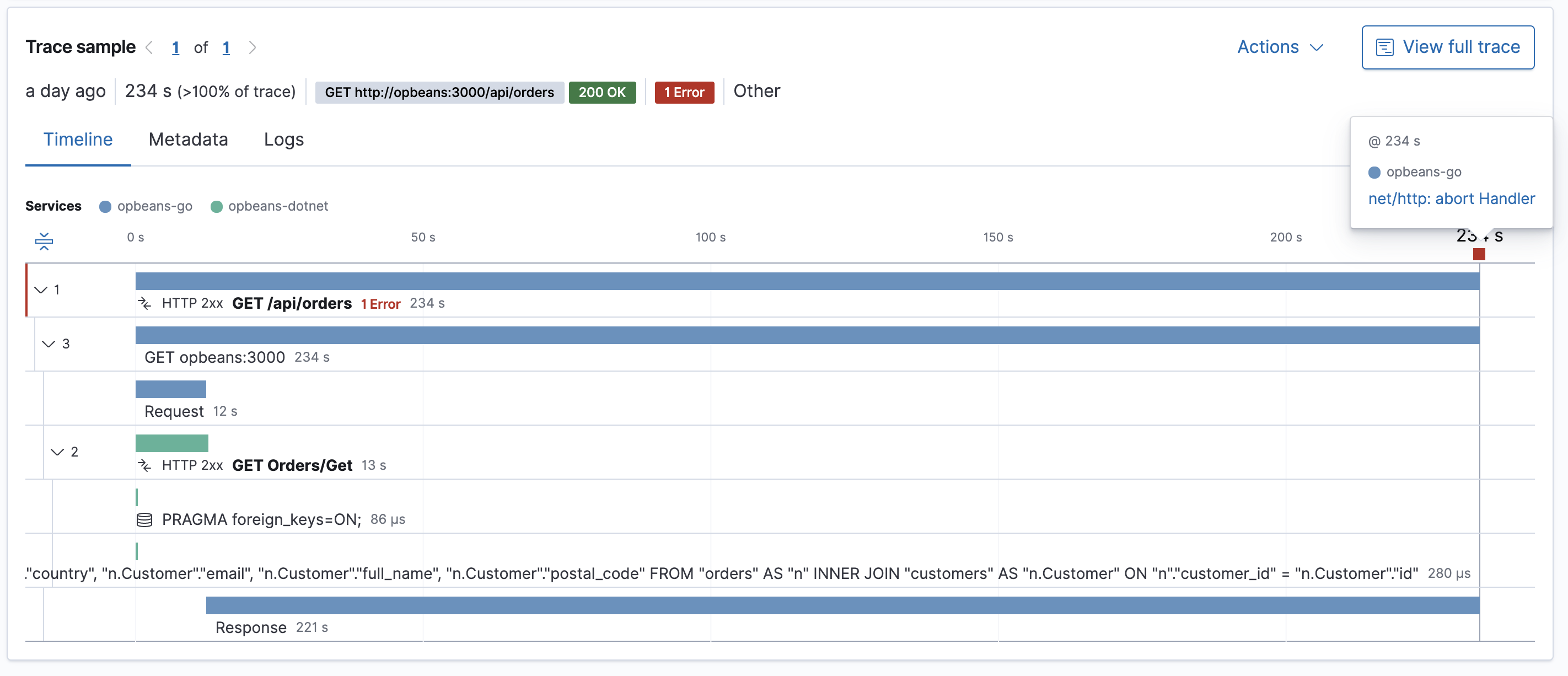Click the opbeans-go colored dot in tooltip
The image size is (1568, 676).
pos(1374,171)
